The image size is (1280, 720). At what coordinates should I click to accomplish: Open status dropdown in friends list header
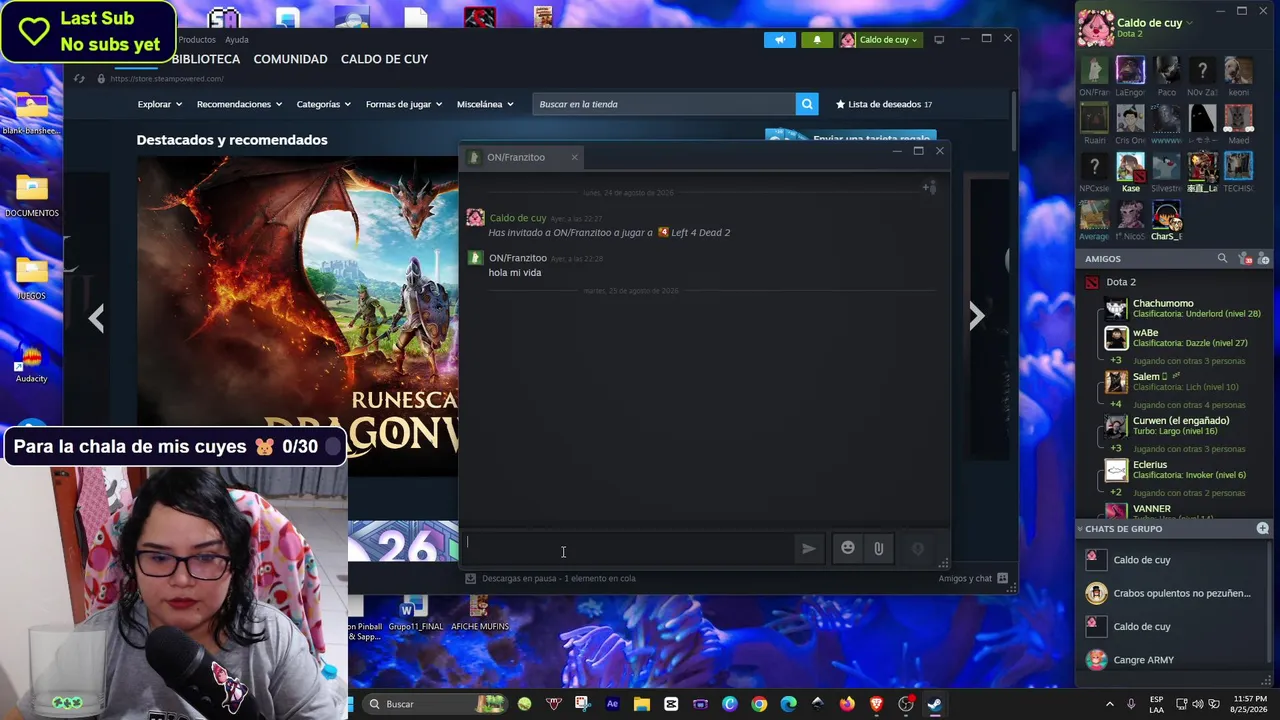[1188, 23]
